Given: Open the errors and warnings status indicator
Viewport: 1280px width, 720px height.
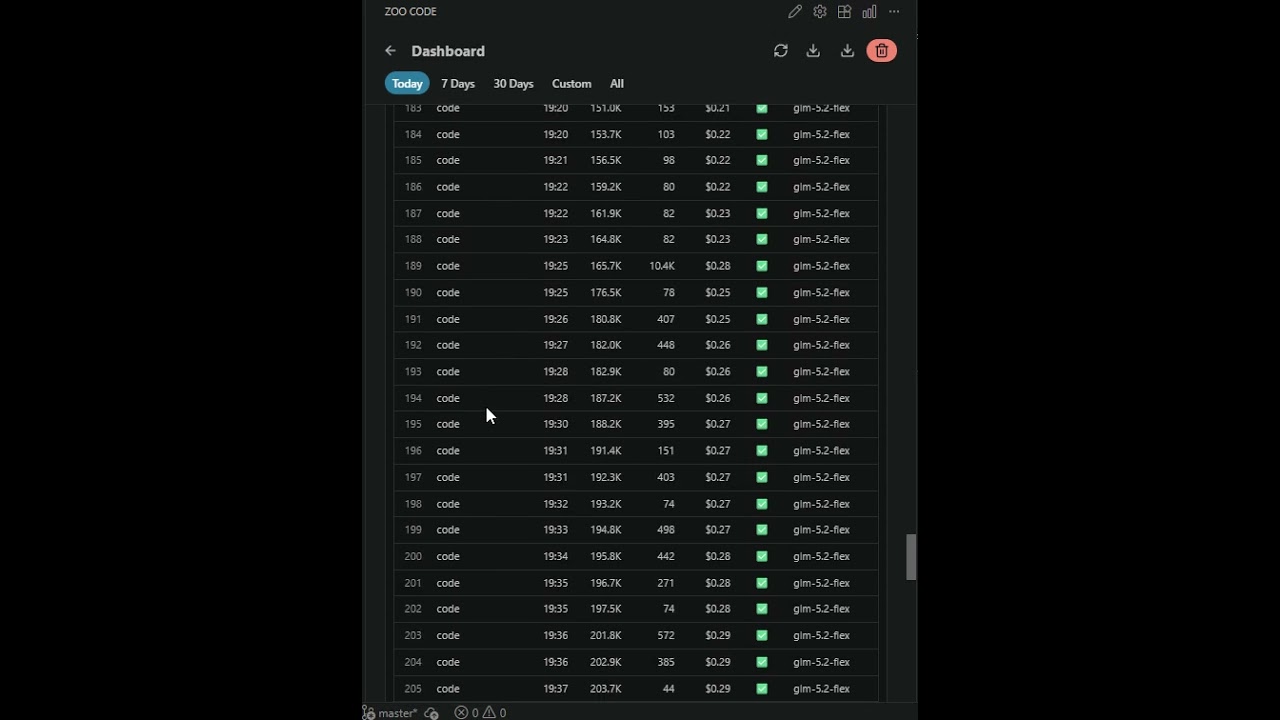Looking at the screenshot, I should tap(480, 713).
